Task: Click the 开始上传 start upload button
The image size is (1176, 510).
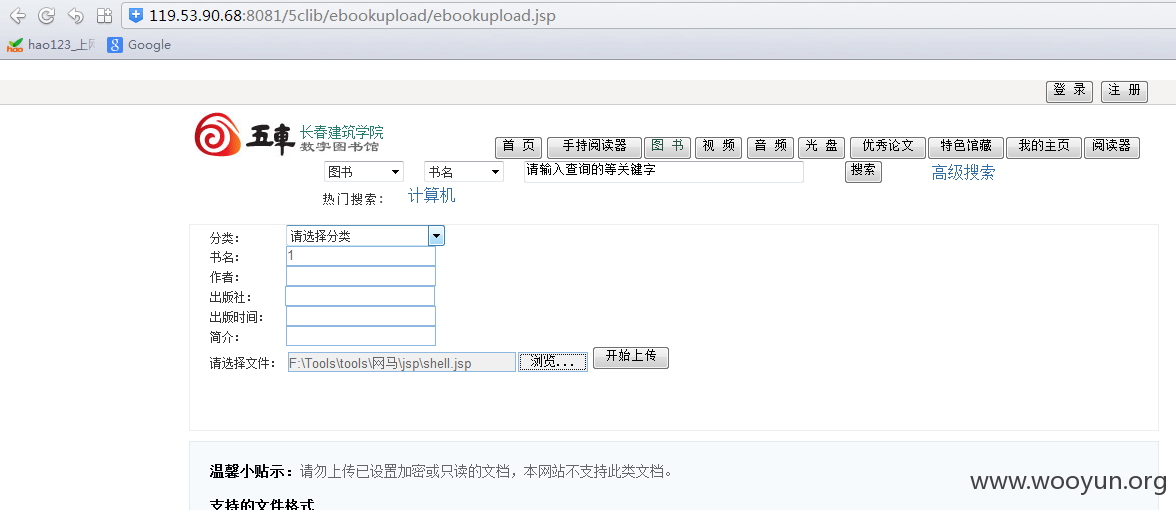Action: pyautogui.click(x=631, y=358)
